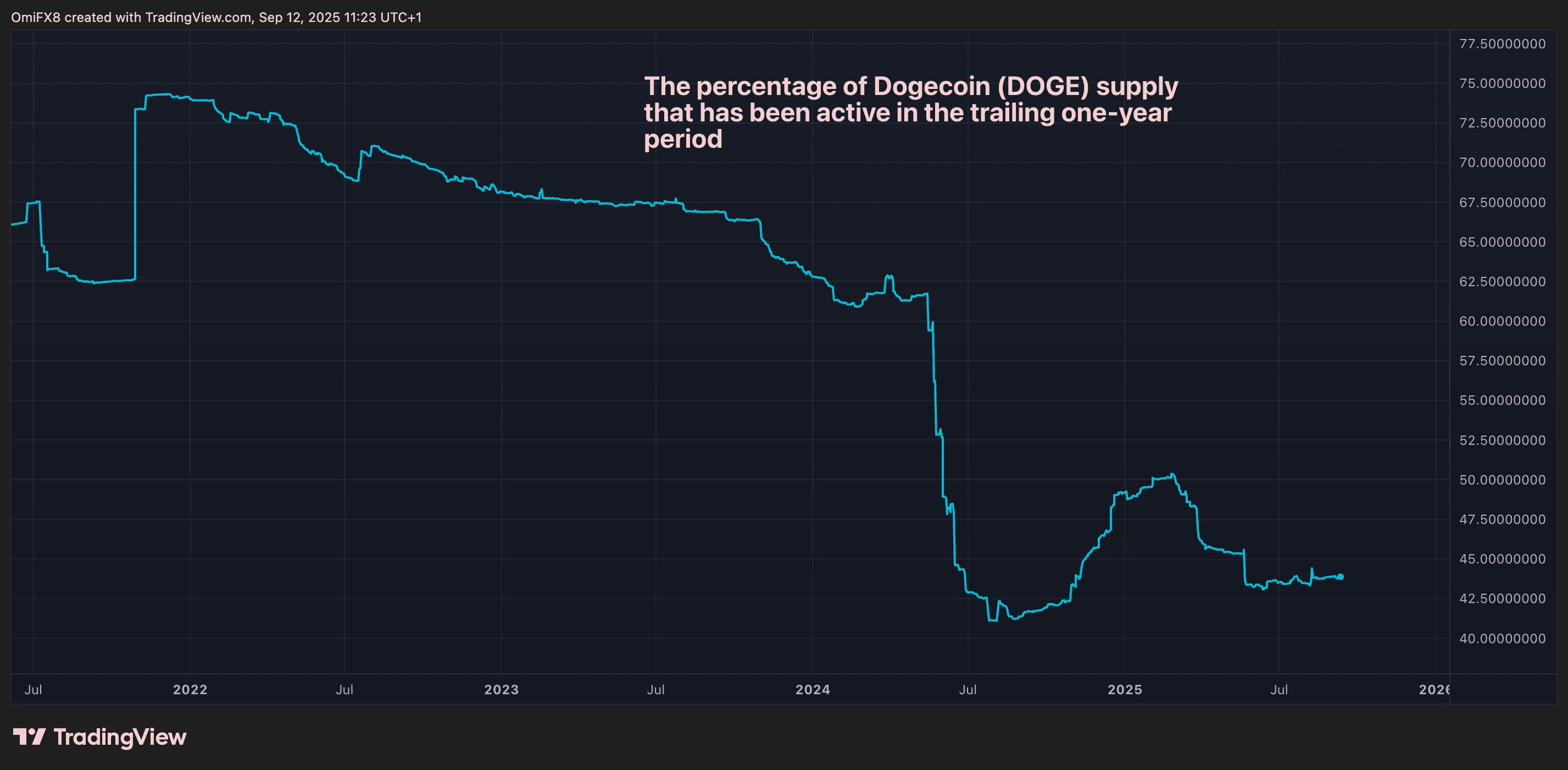This screenshot has width=1568, height=770.
Task: Click the 50.00000000 price axis label
Action: [x=1502, y=479]
